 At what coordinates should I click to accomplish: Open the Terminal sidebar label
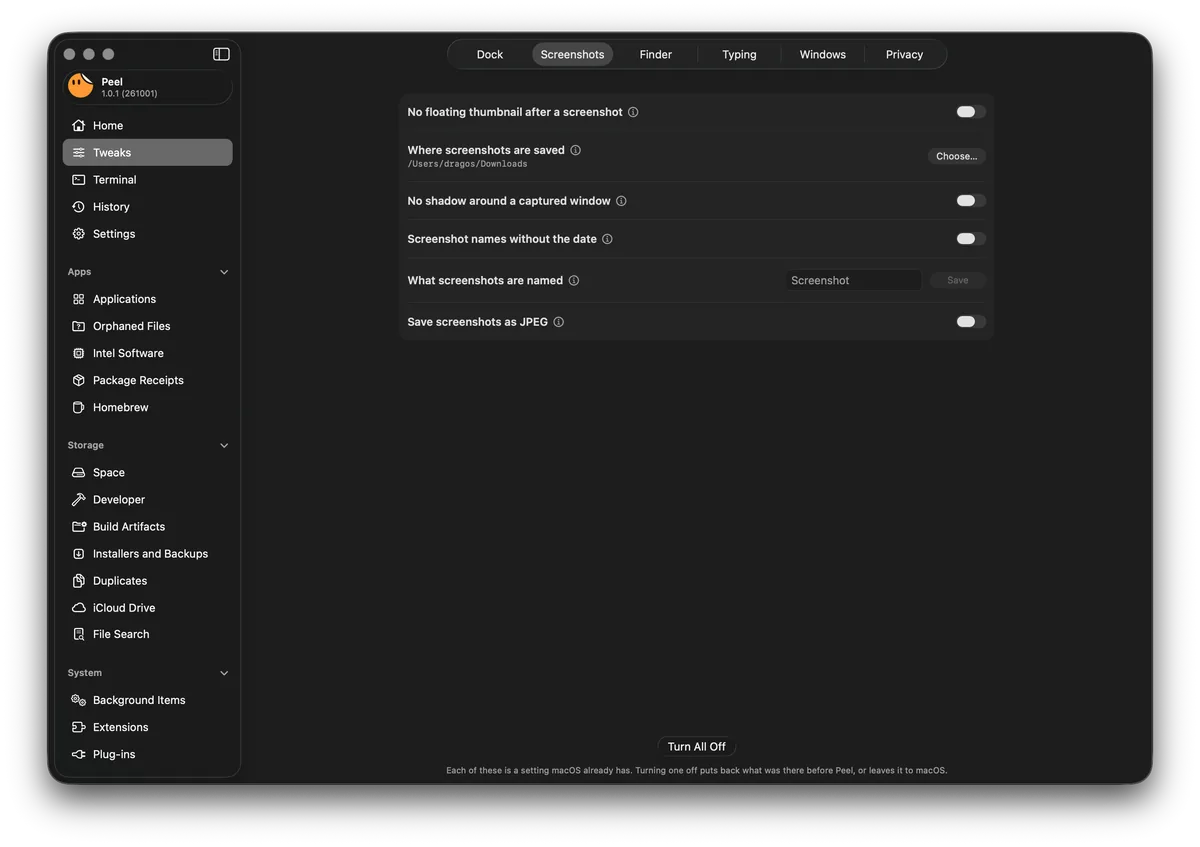[115, 180]
